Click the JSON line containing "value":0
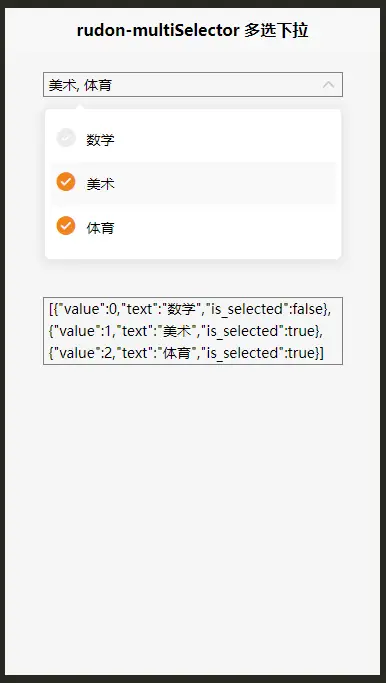386x683 pixels. (x=190, y=309)
